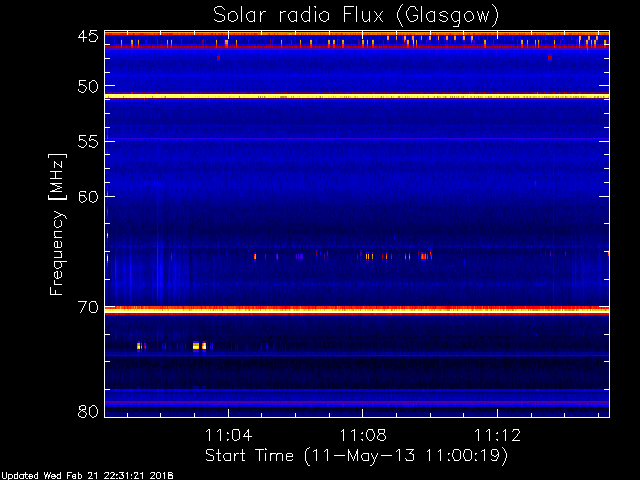This screenshot has height=480, width=640.
Task: Click the 11:12 time tick label
Action: [x=497, y=435]
